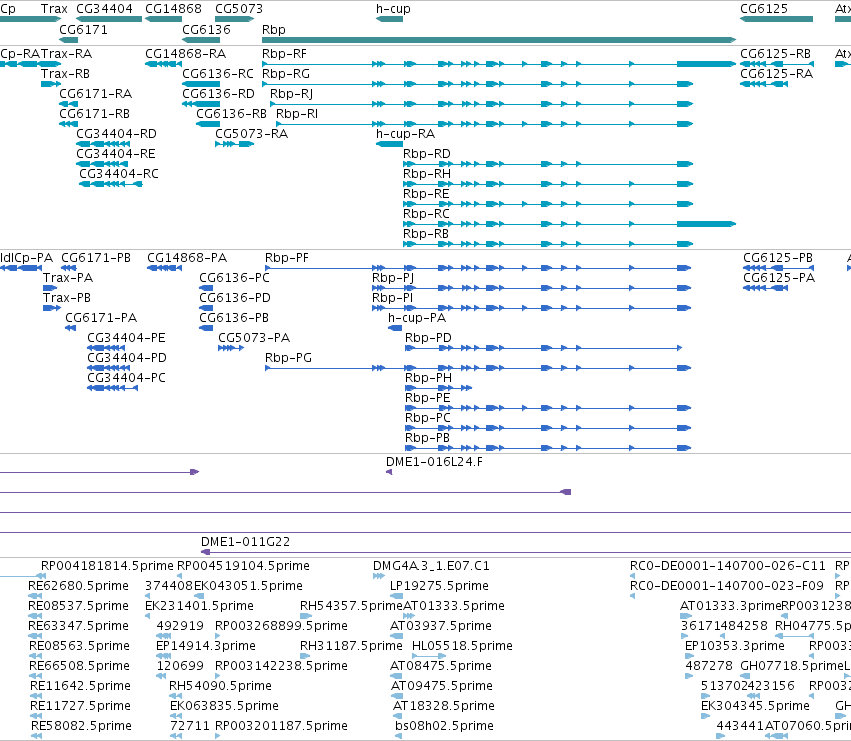851x741 pixels.
Task: Open the Rbp-PF protein label
Action: tap(287, 258)
